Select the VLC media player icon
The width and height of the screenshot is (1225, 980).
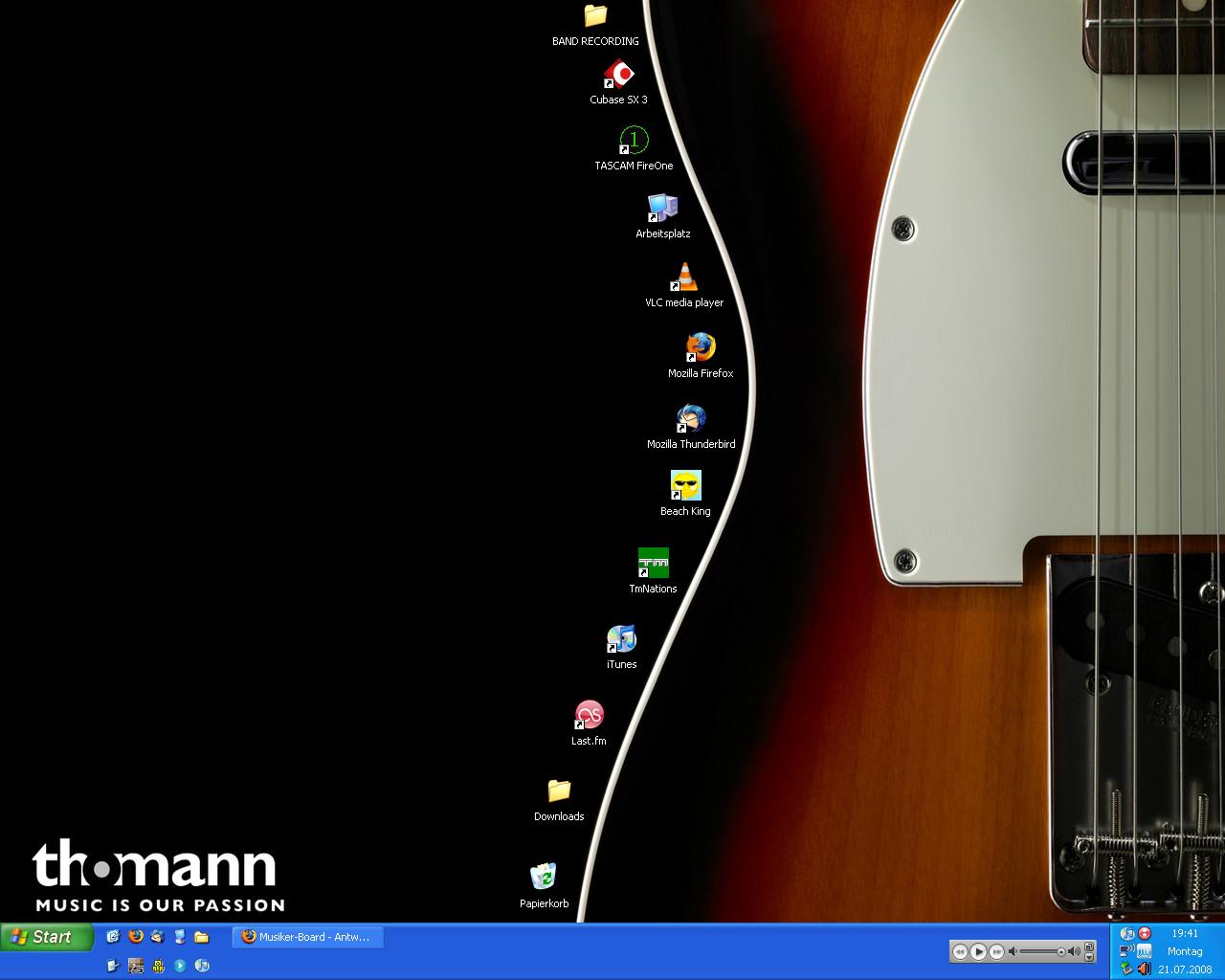coord(684,285)
